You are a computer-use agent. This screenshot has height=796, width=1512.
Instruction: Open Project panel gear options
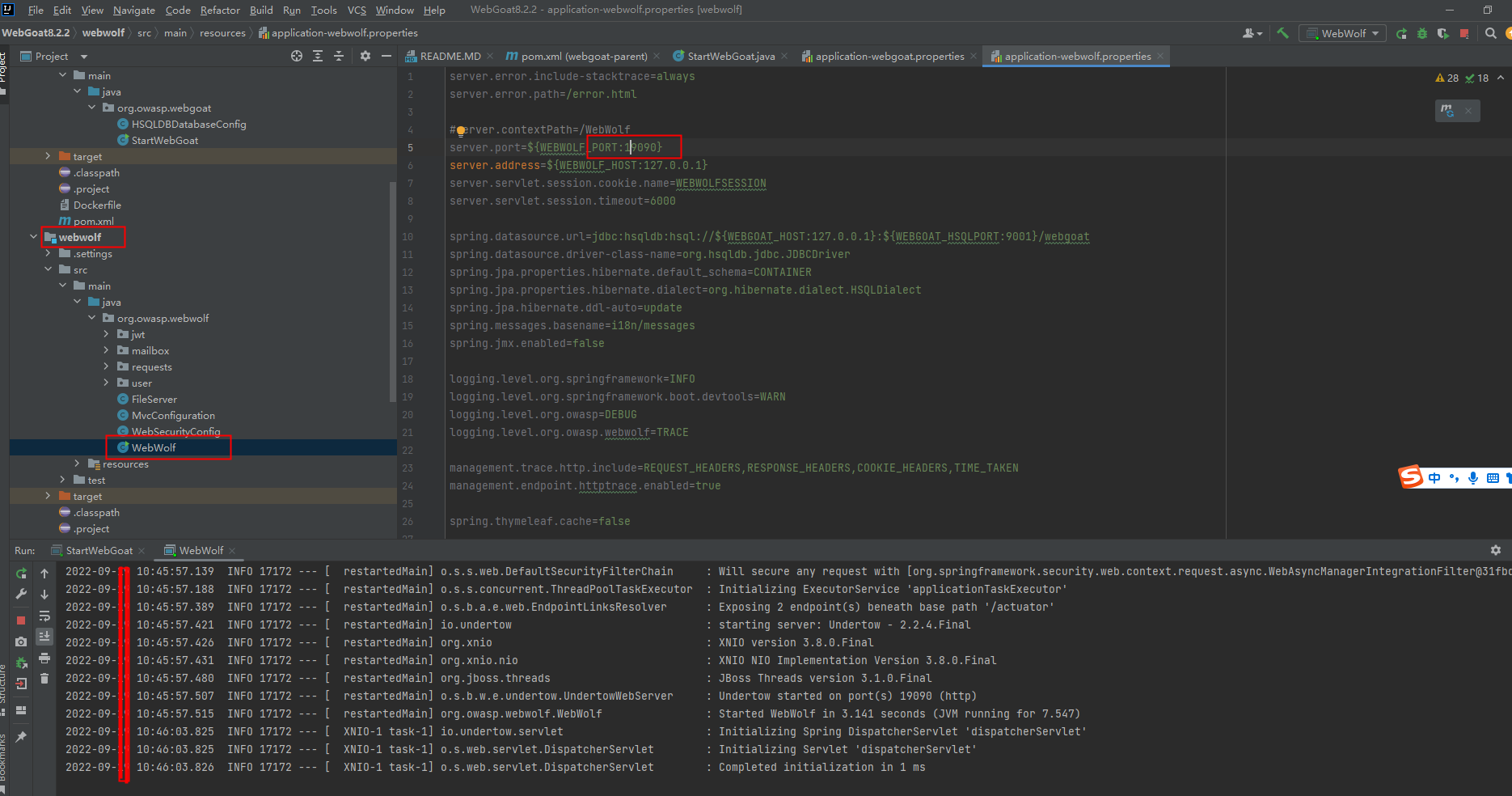coord(365,56)
